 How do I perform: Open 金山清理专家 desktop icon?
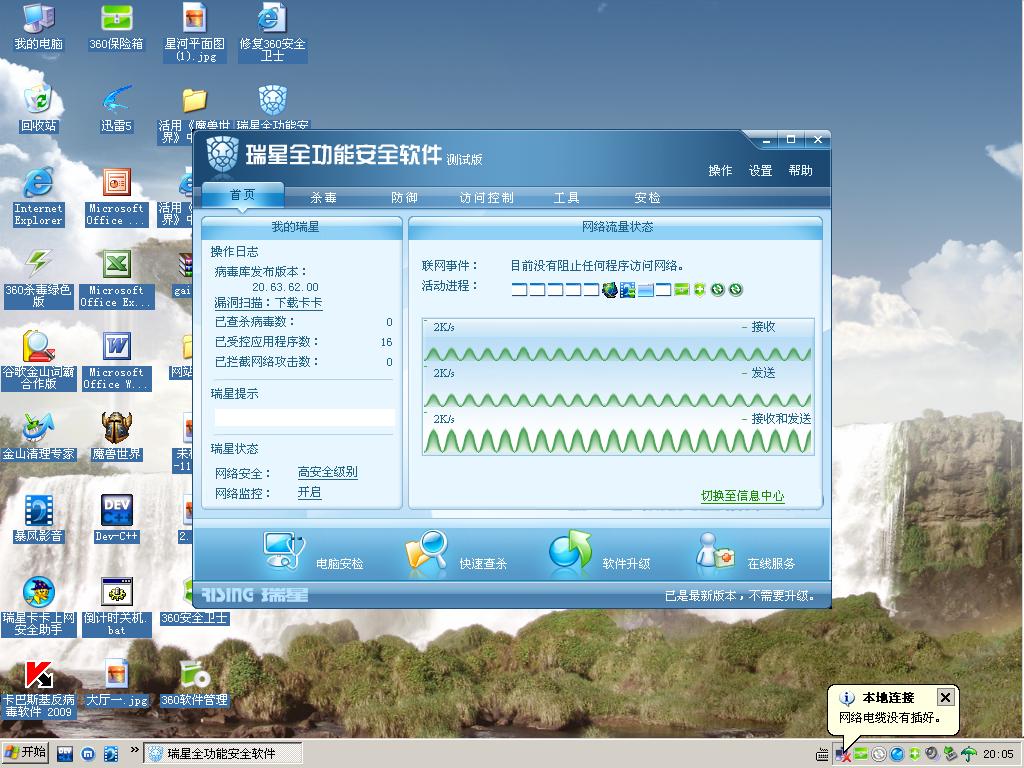pyautogui.click(x=39, y=436)
